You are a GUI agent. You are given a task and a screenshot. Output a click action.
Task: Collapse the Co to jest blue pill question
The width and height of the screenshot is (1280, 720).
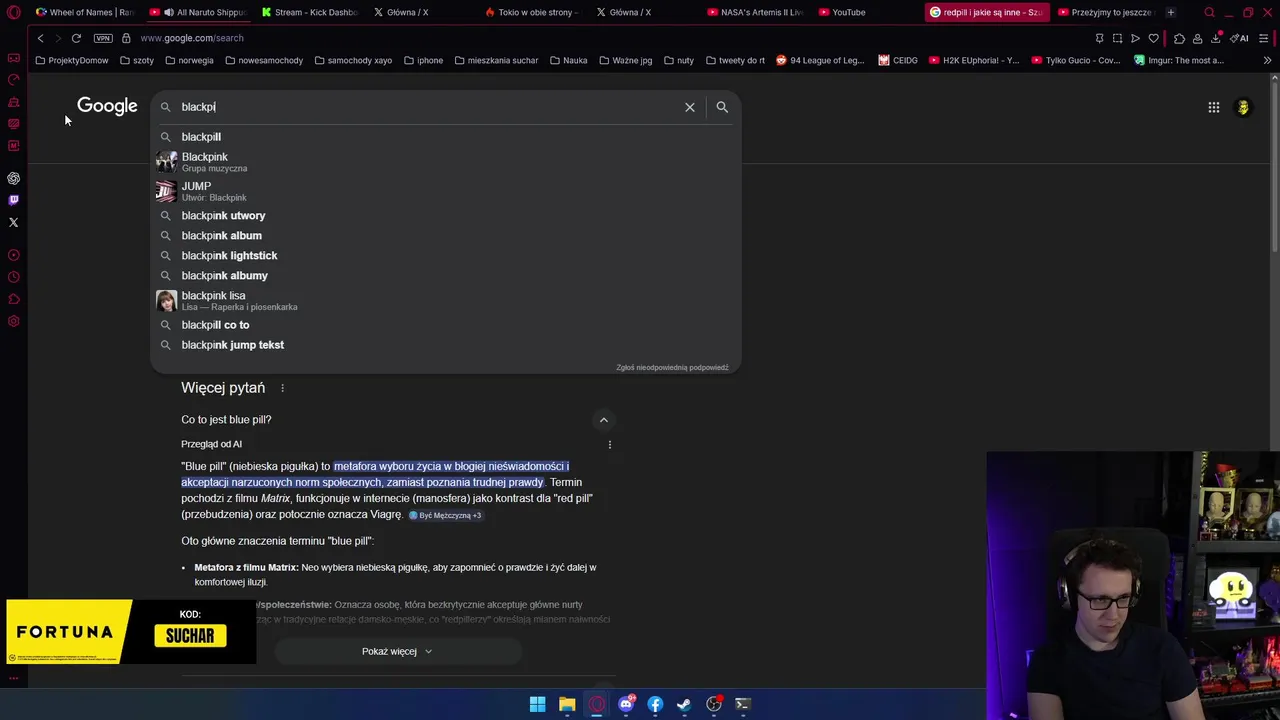coord(603,420)
